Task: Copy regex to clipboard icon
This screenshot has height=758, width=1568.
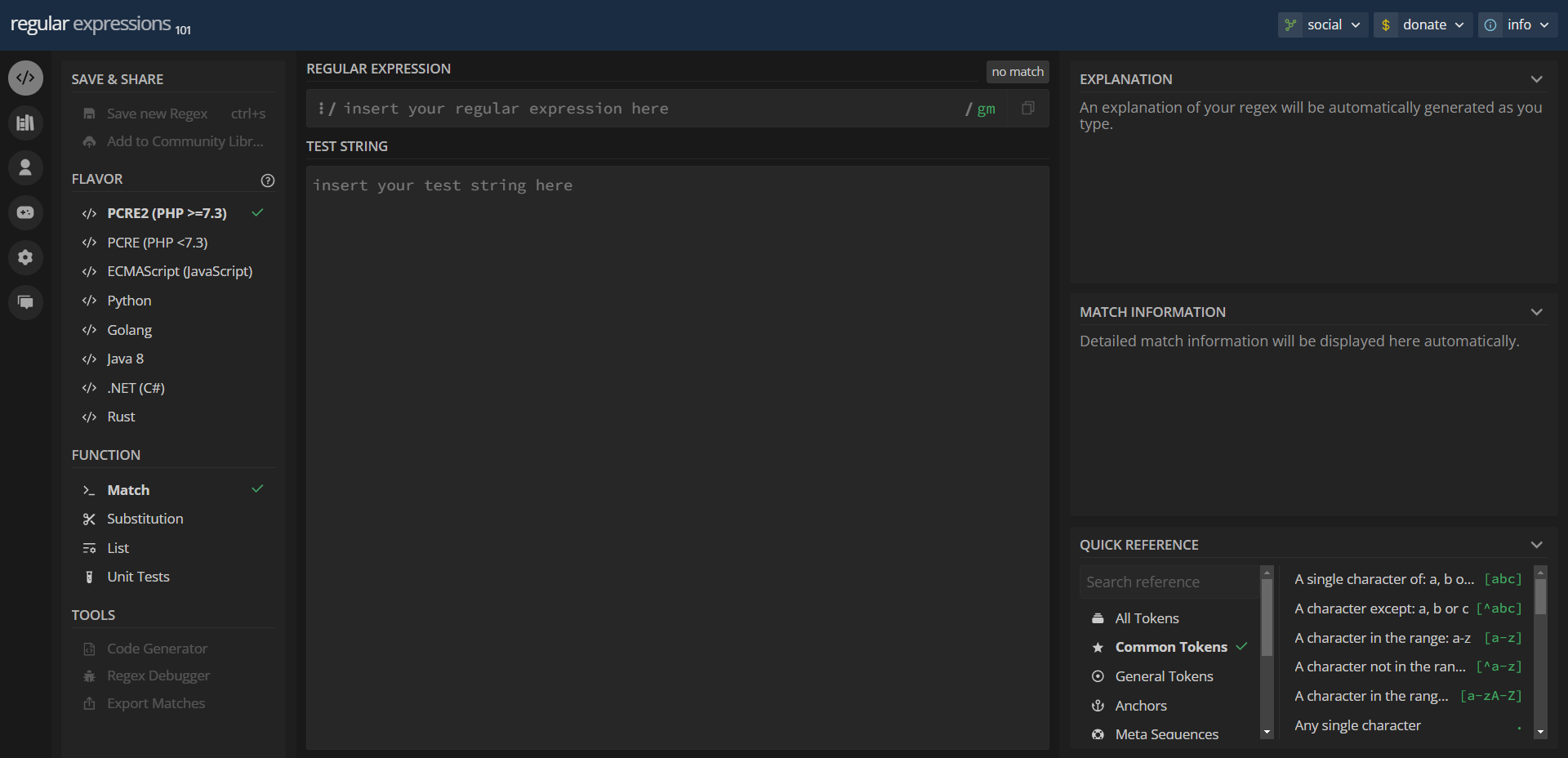Action: tap(1028, 108)
